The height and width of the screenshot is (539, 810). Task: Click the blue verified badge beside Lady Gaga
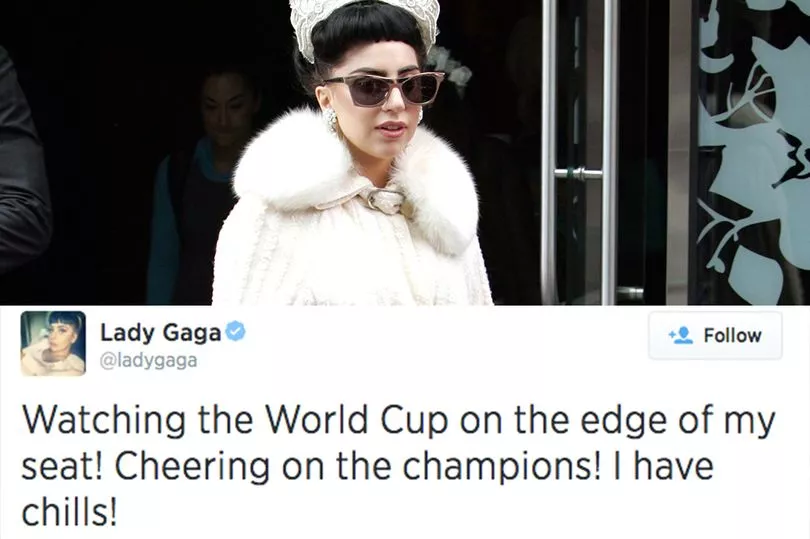point(236,332)
